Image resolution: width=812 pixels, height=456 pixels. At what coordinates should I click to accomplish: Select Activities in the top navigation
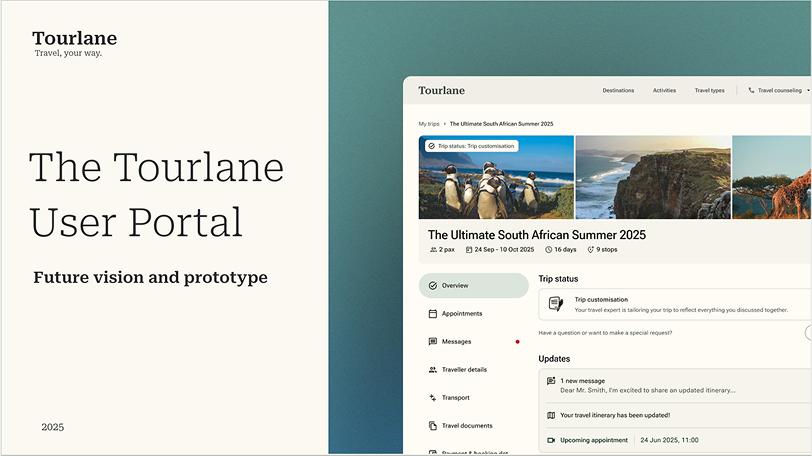(664, 90)
